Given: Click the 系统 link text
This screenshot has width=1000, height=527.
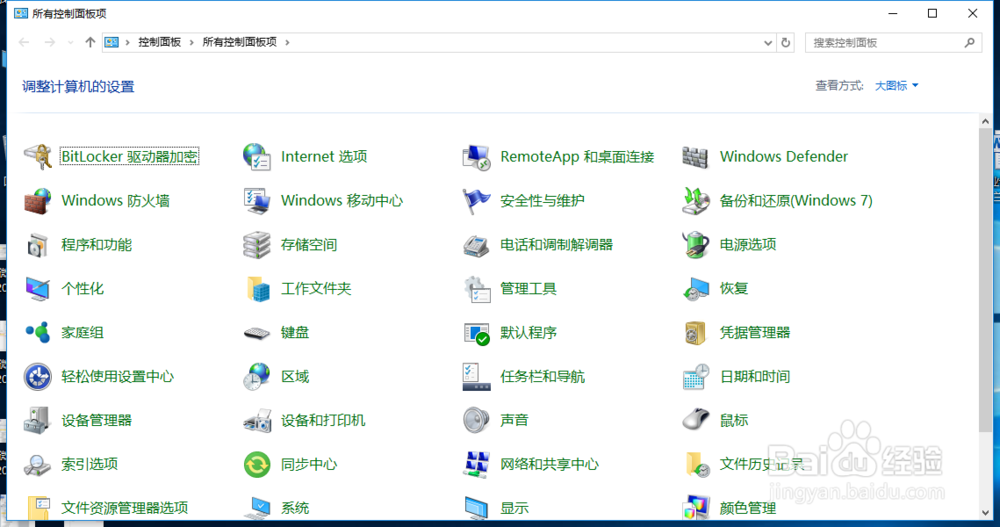Looking at the screenshot, I should (295, 508).
